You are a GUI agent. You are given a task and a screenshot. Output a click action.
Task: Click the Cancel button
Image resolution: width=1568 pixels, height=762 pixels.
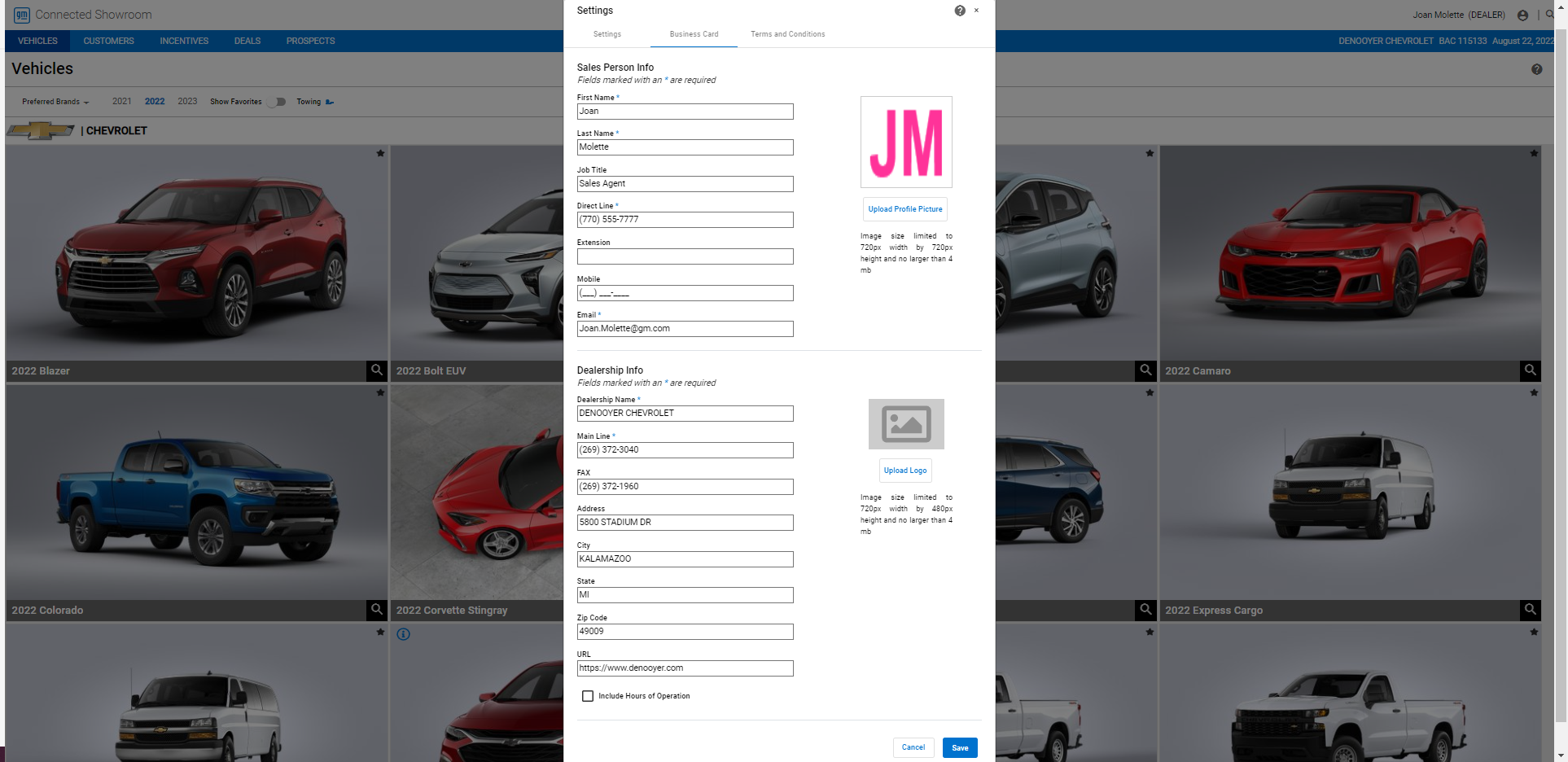pos(913,747)
